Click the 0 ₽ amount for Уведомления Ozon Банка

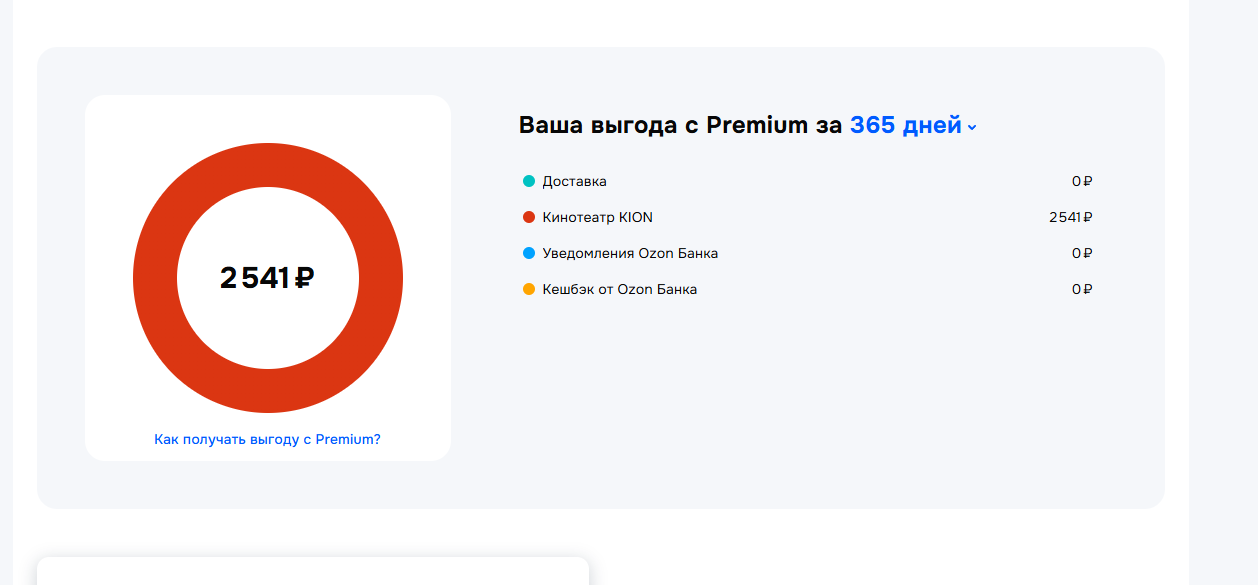[1082, 253]
